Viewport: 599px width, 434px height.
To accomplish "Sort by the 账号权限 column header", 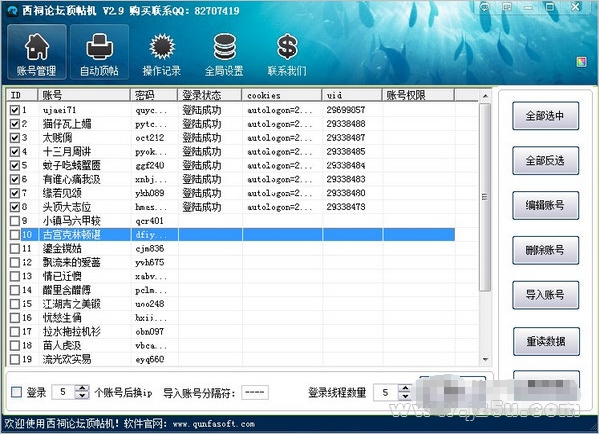I will click(x=418, y=95).
